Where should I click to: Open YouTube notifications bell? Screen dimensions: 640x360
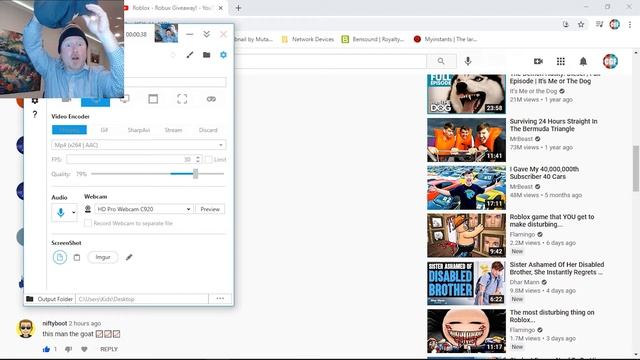pyautogui.click(x=583, y=61)
